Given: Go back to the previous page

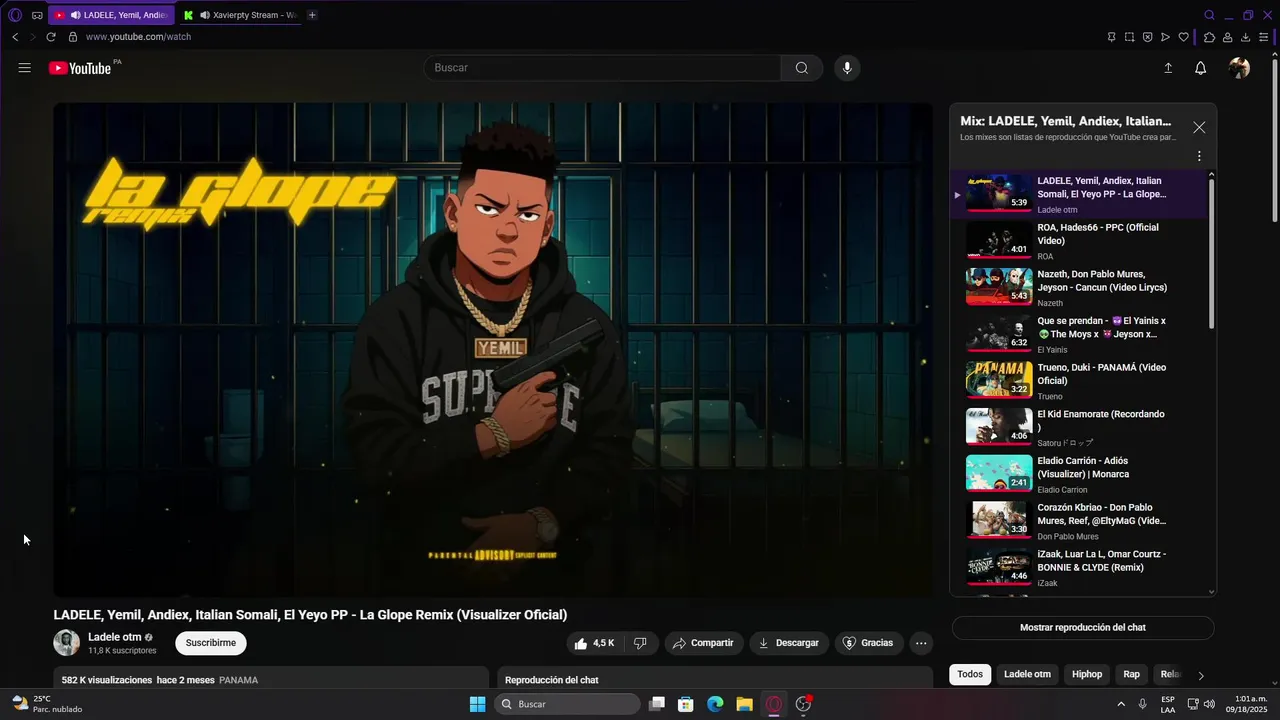Looking at the screenshot, I should (15, 37).
